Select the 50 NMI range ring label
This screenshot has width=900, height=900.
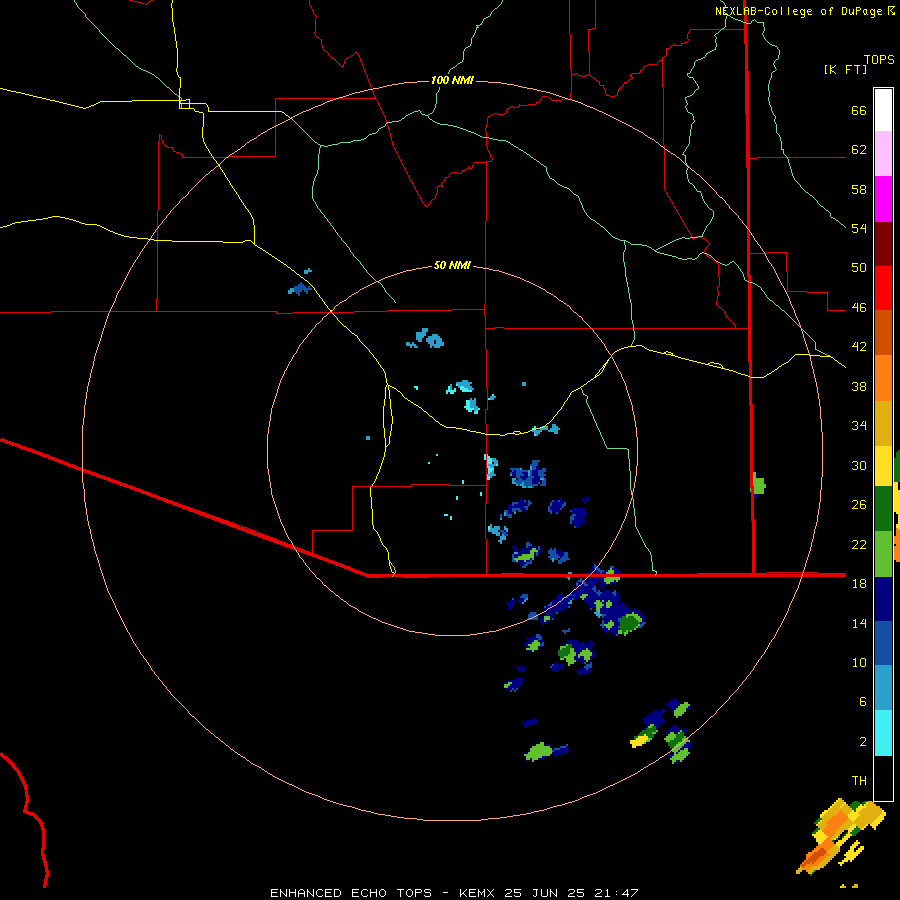pos(452,265)
